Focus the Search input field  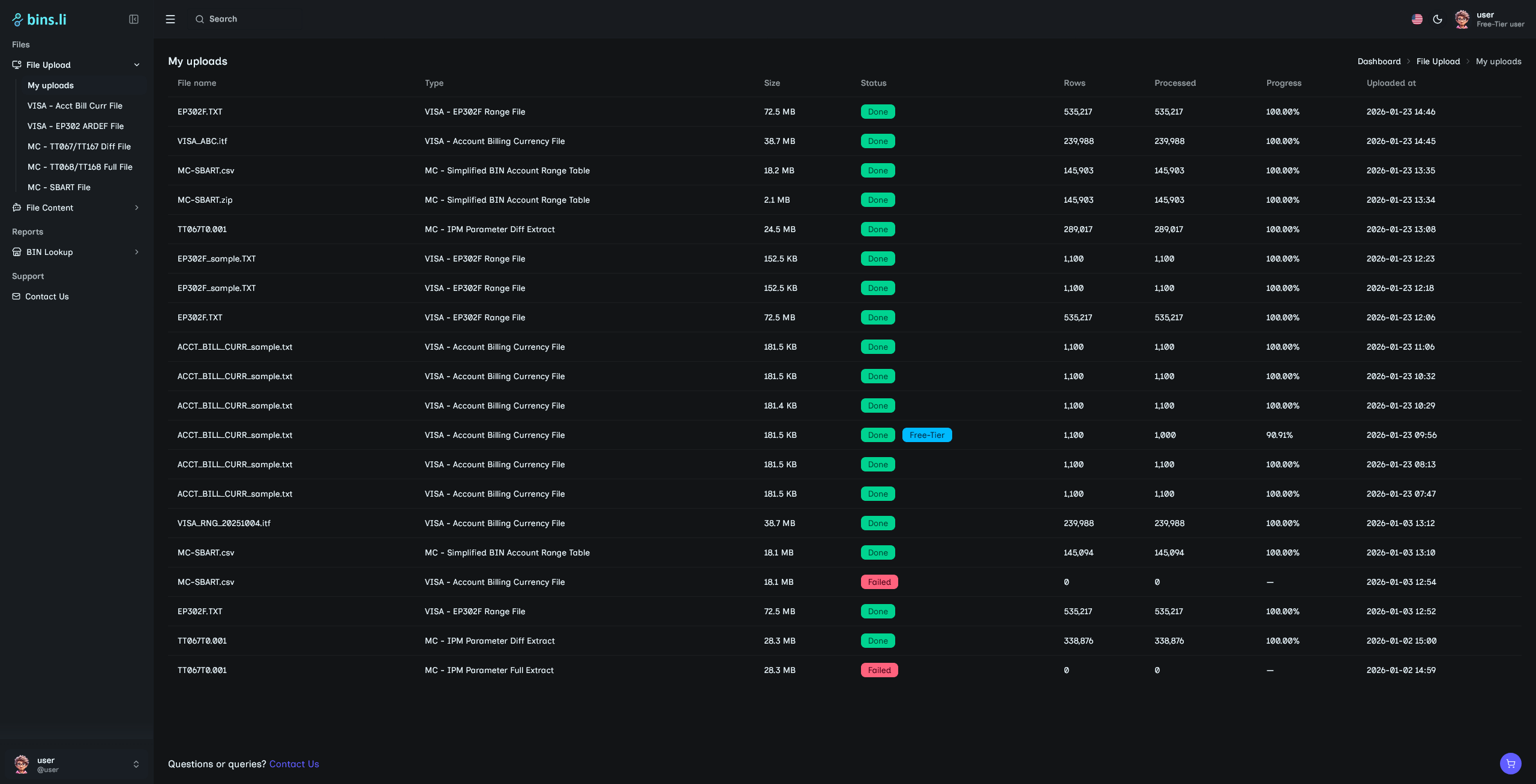click(246, 19)
